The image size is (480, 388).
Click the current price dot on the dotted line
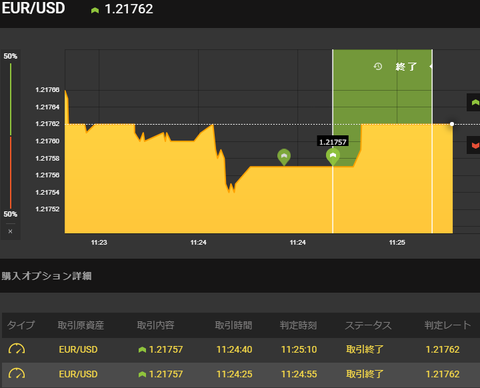pyautogui.click(x=452, y=124)
